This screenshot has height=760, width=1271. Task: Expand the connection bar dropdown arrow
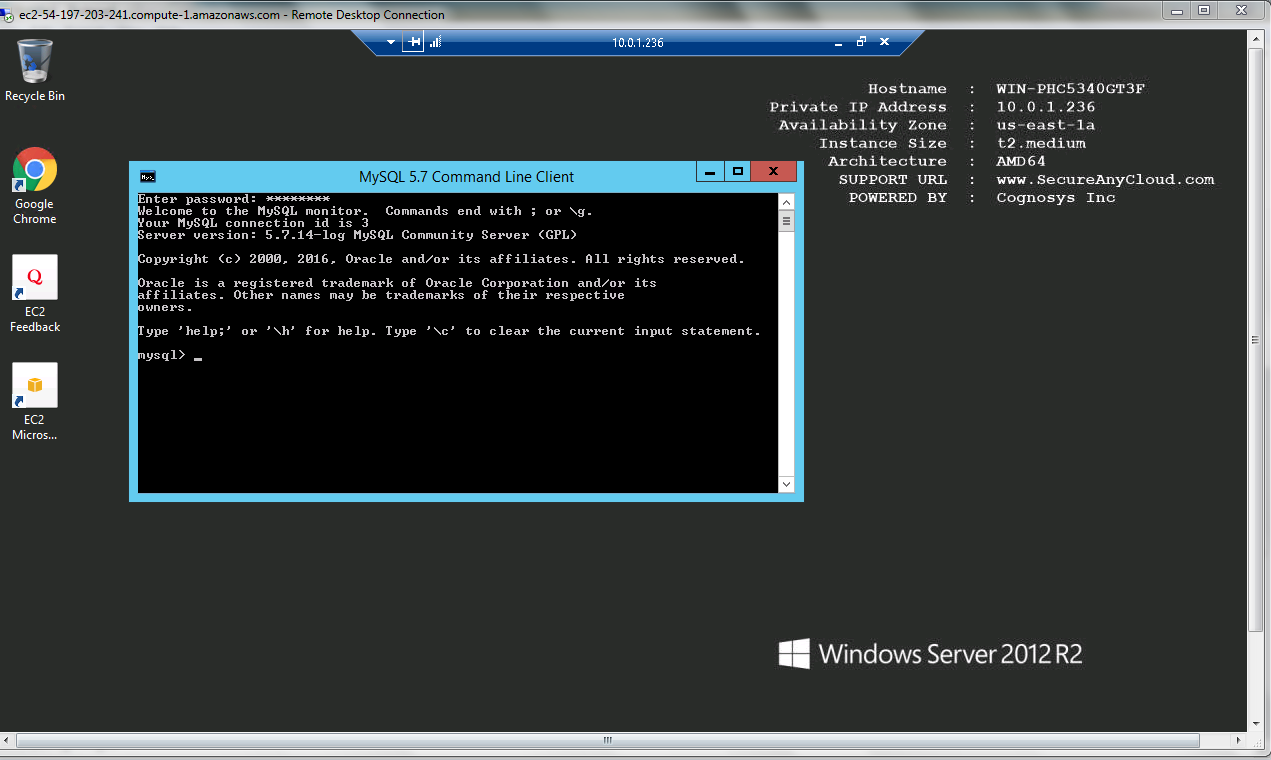click(x=391, y=42)
